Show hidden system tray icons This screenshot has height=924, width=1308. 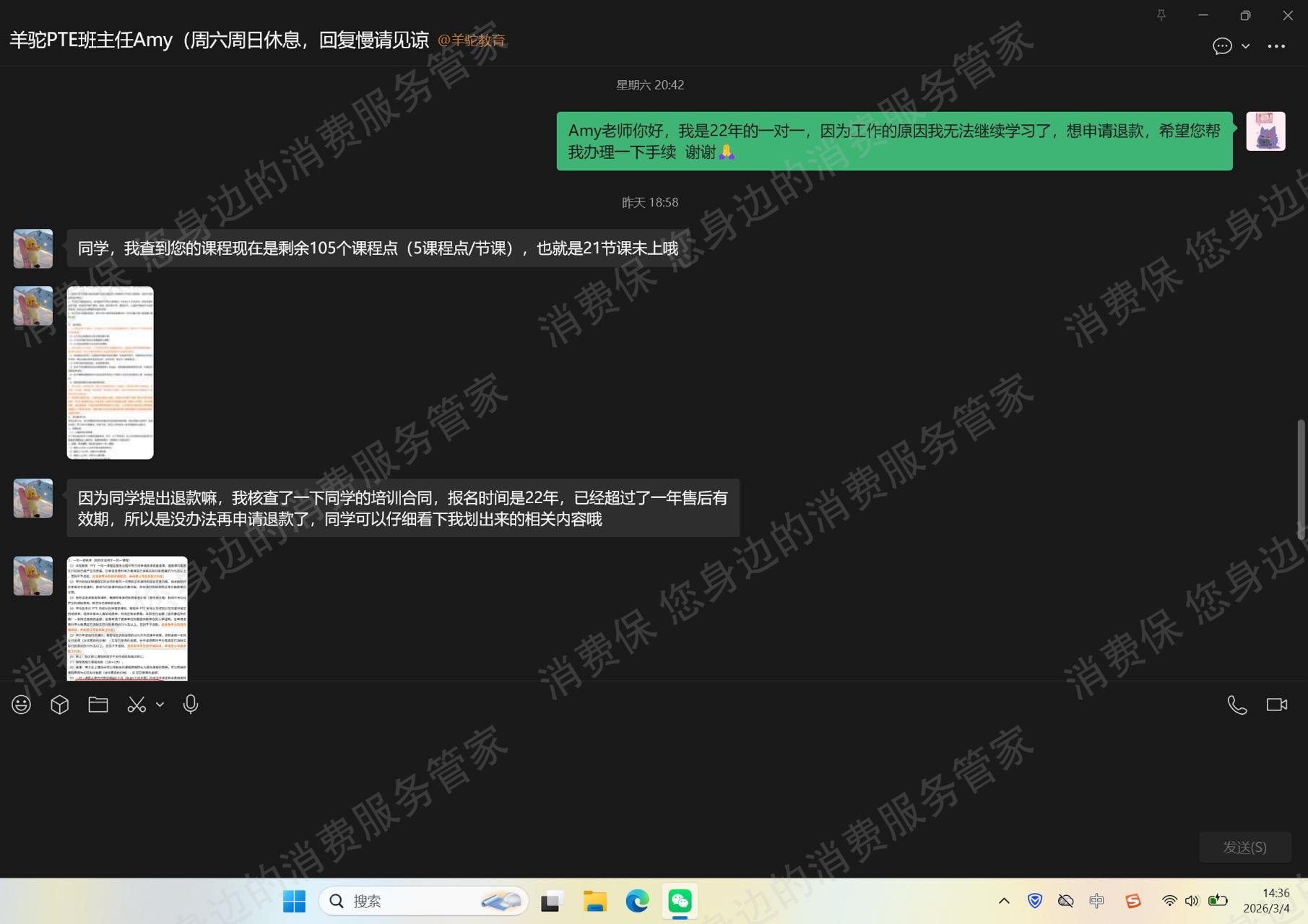pos(1004,901)
